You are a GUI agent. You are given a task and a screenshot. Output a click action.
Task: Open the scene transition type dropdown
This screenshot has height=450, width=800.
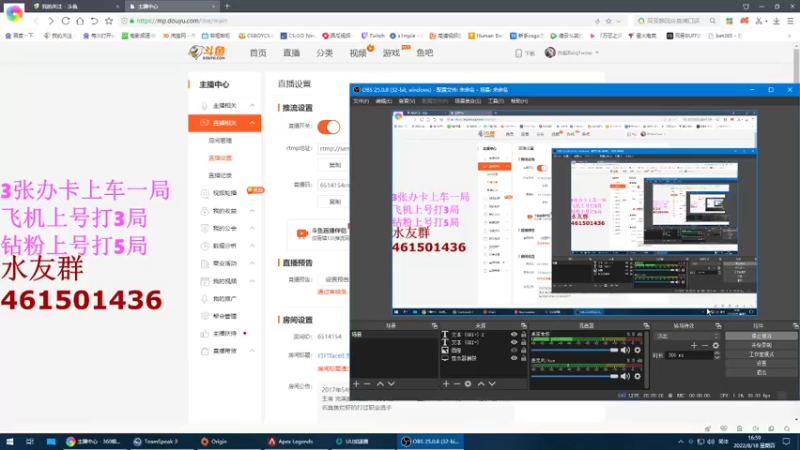[x=687, y=336]
